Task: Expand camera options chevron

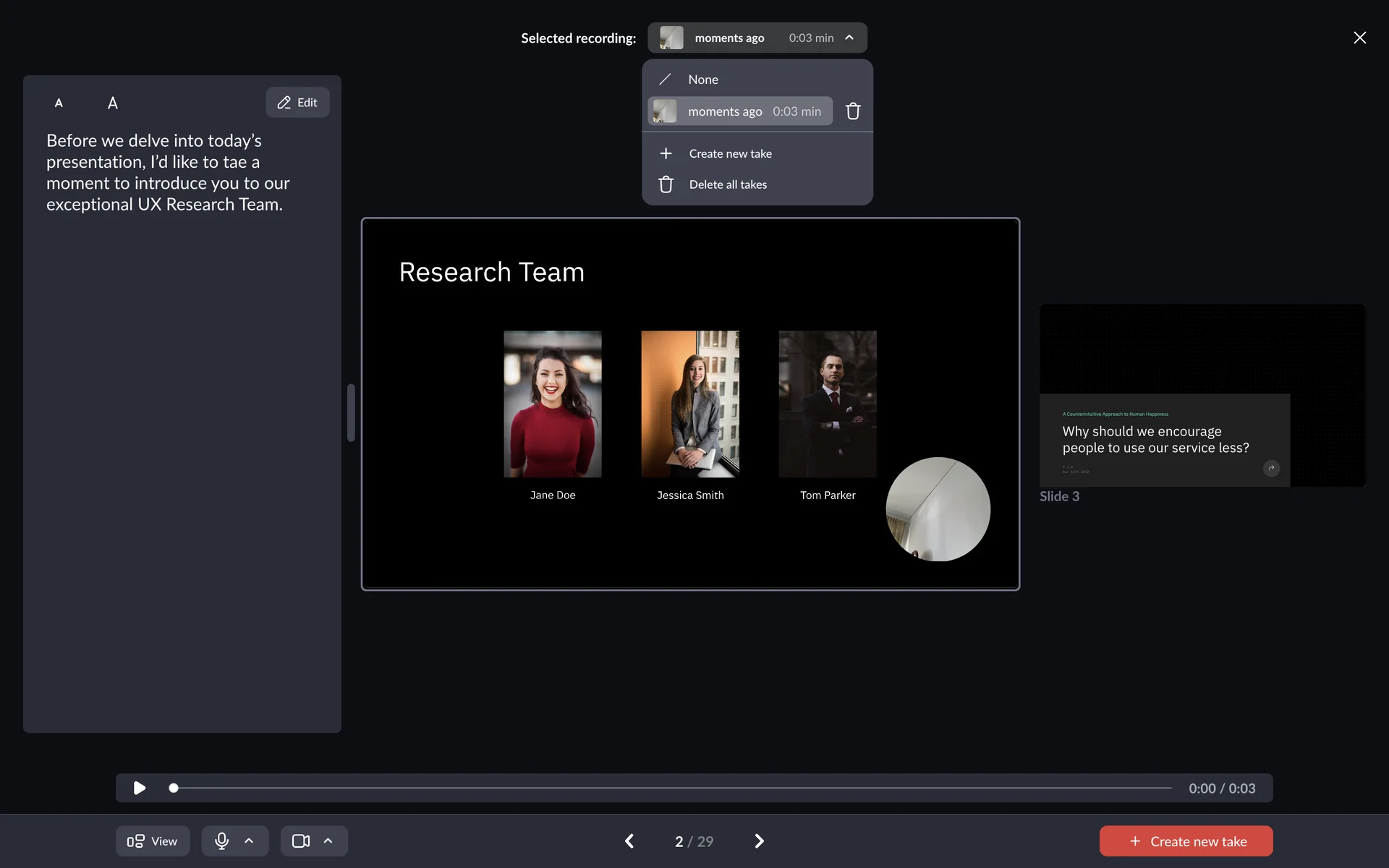Action: [328, 841]
